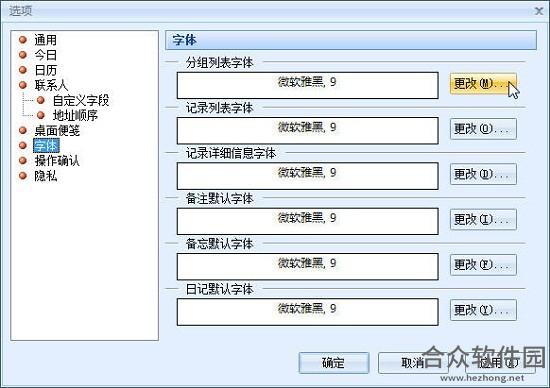Close the 选项 dialog window
This screenshot has width=550, height=388.
[x=538, y=11]
